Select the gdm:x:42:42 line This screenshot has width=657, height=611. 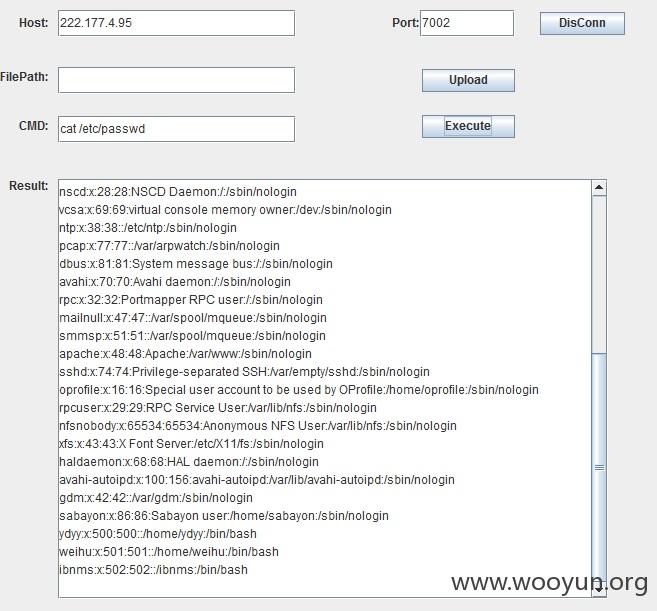click(156, 498)
